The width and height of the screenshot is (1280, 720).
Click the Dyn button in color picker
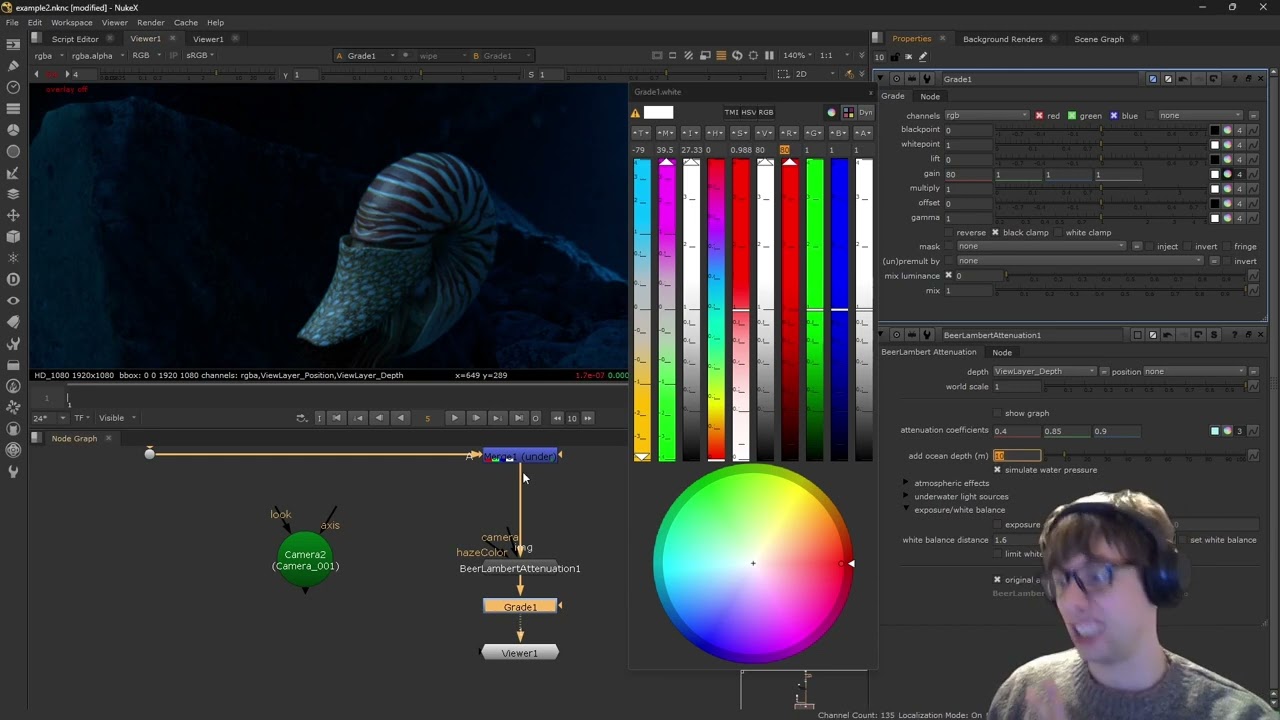point(865,113)
